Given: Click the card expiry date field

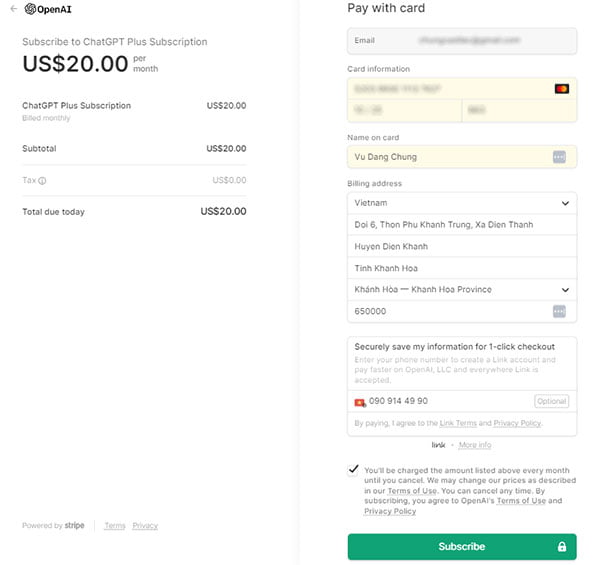Looking at the screenshot, I should (404, 111).
